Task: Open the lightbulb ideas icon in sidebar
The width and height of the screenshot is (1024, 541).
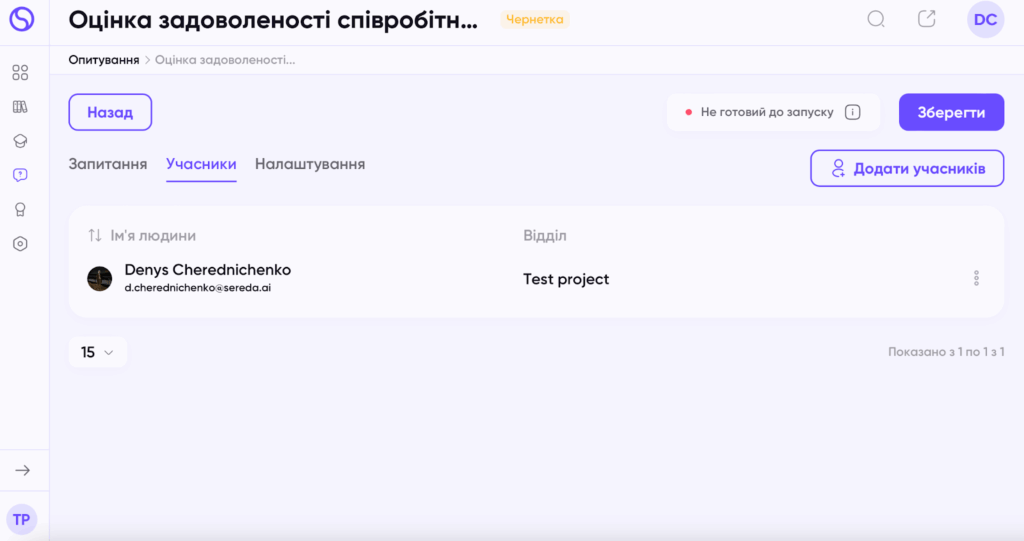Action: [20, 209]
